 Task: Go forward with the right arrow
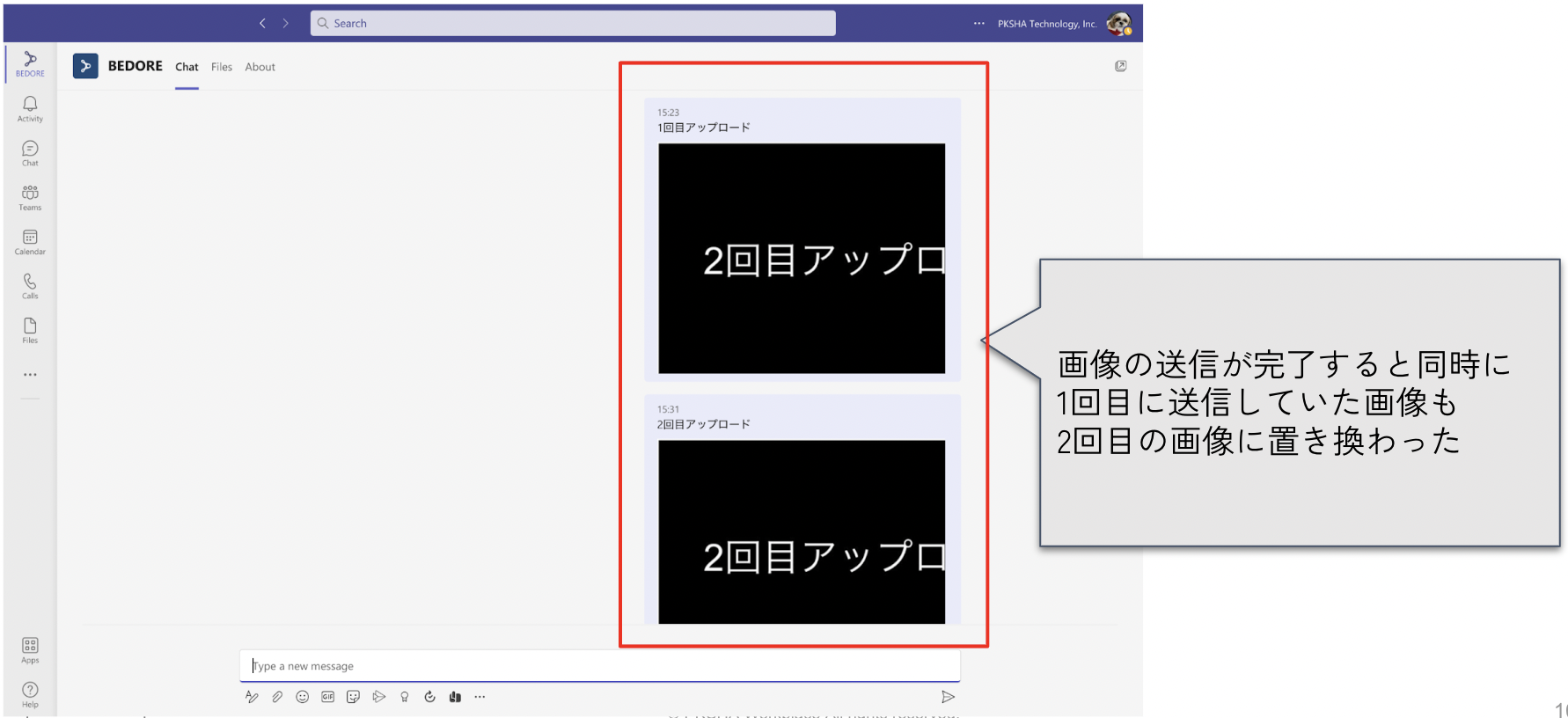(286, 24)
